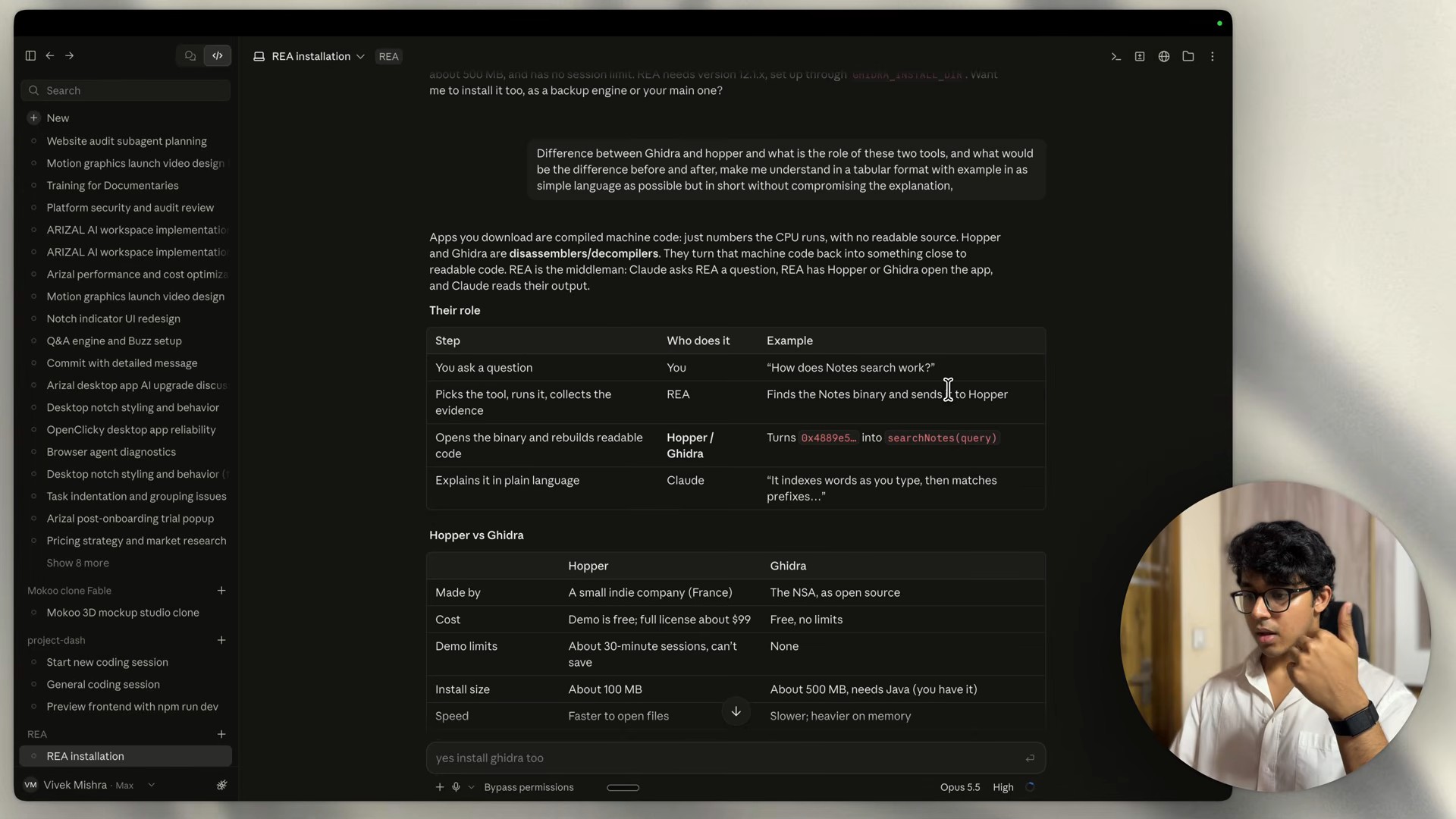Switch to chat mode icon
The width and height of the screenshot is (1456, 819).
point(190,55)
